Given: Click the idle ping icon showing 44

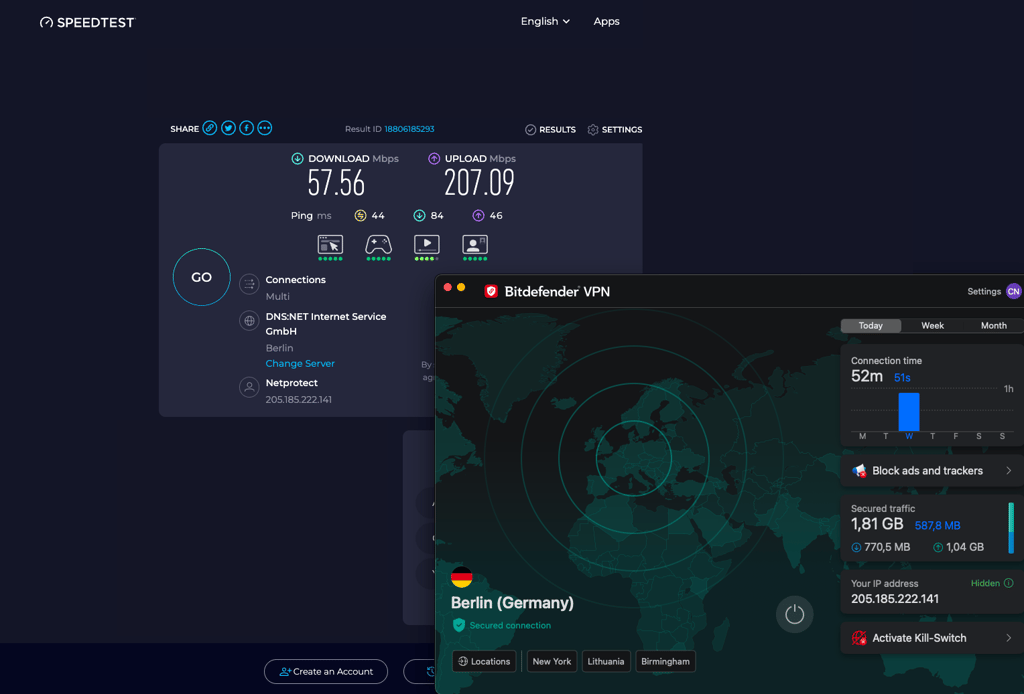Looking at the screenshot, I should pos(360,215).
